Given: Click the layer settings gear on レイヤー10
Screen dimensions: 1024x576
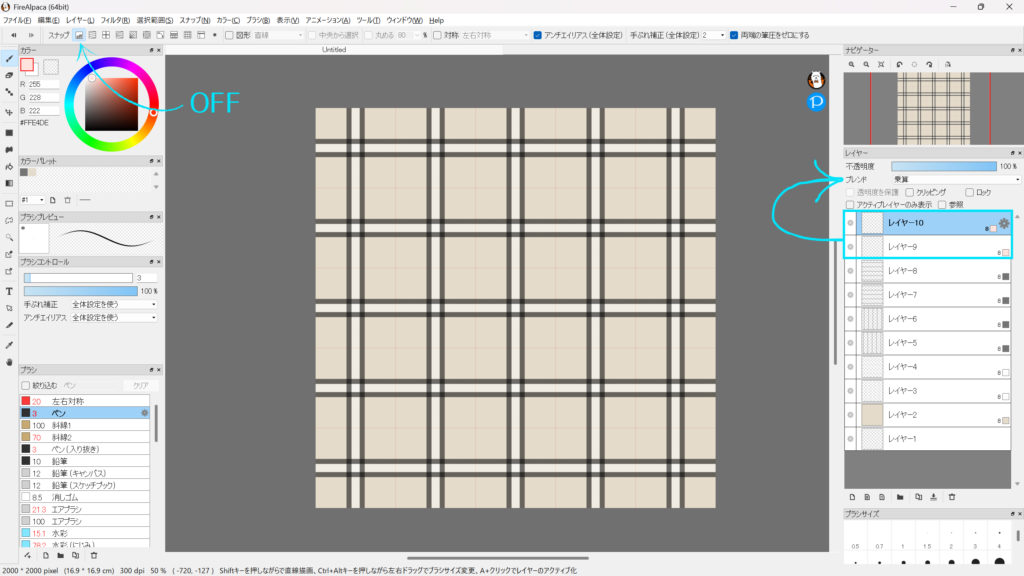Looking at the screenshot, I should (x=1004, y=223).
